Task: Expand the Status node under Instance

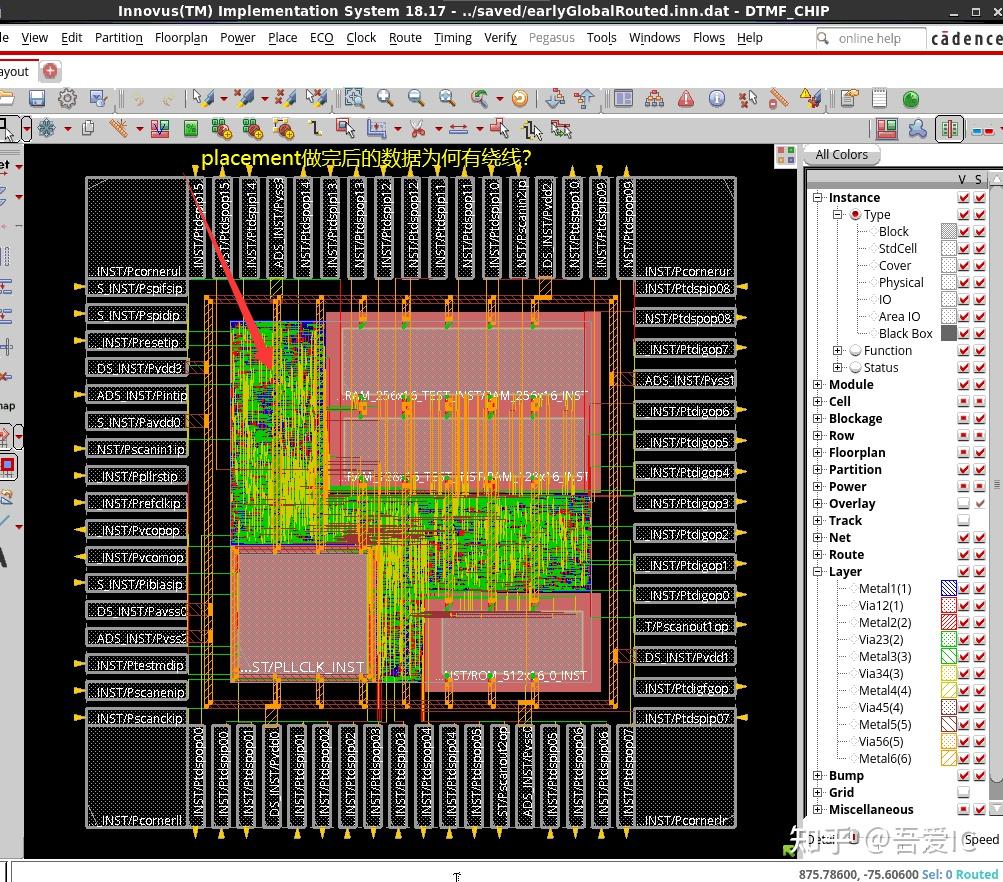Action: coord(838,368)
